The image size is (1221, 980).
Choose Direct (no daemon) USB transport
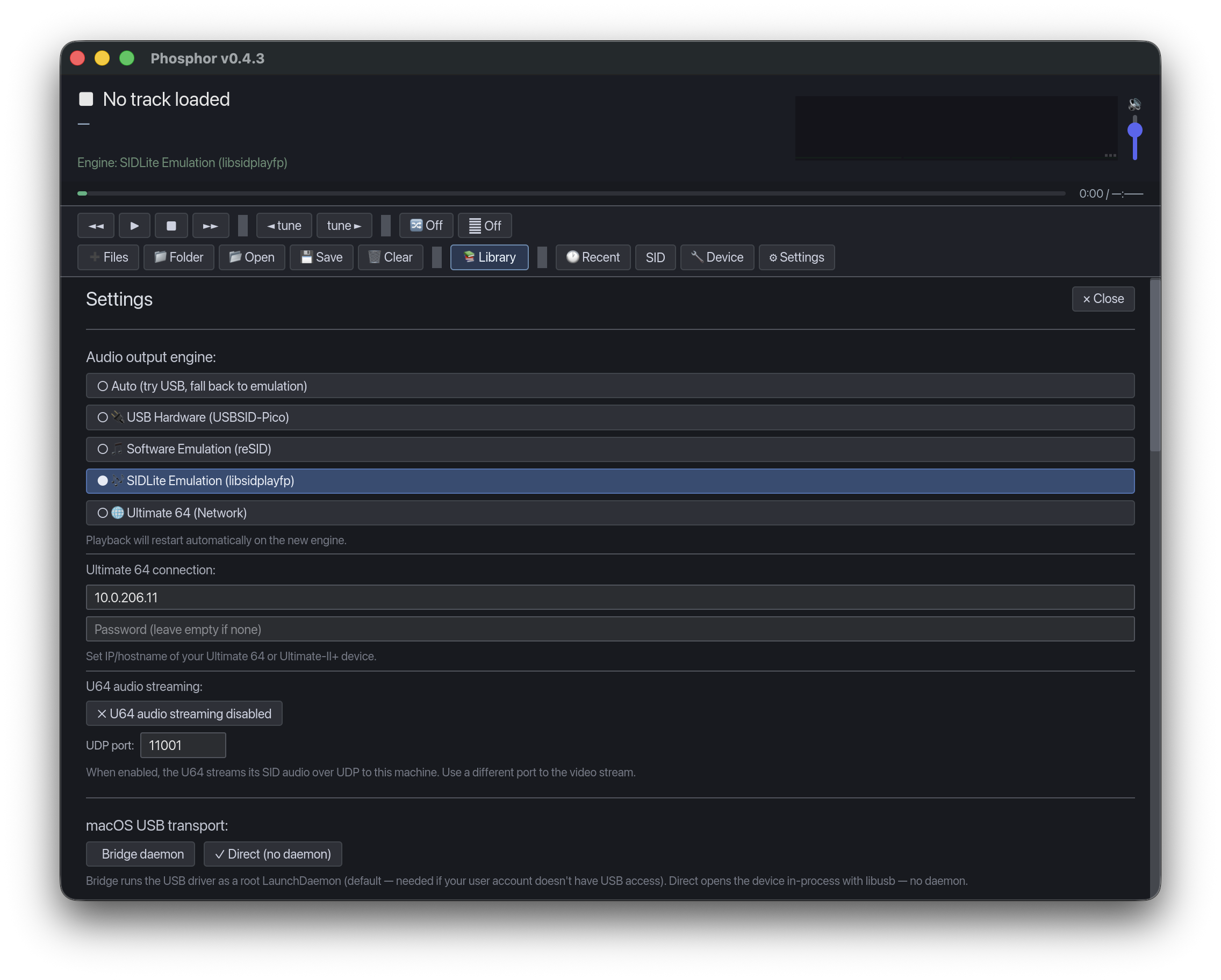click(x=273, y=854)
